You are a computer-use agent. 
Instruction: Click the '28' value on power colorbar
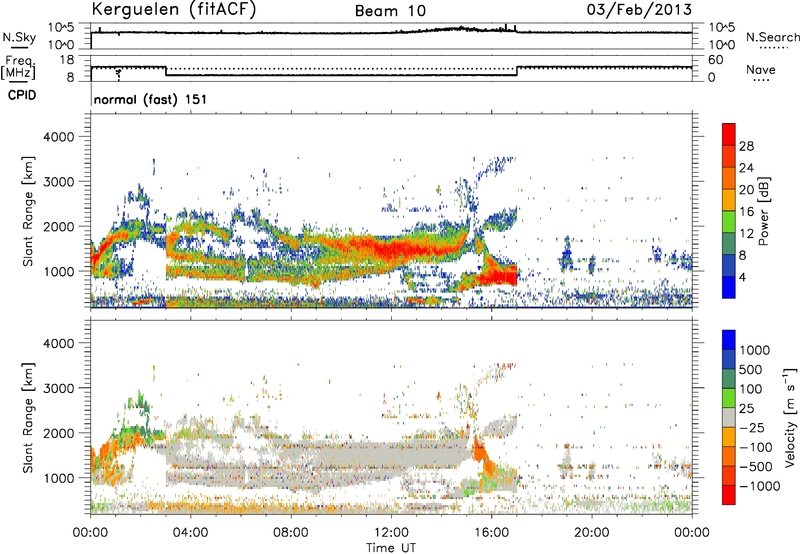tap(746, 146)
